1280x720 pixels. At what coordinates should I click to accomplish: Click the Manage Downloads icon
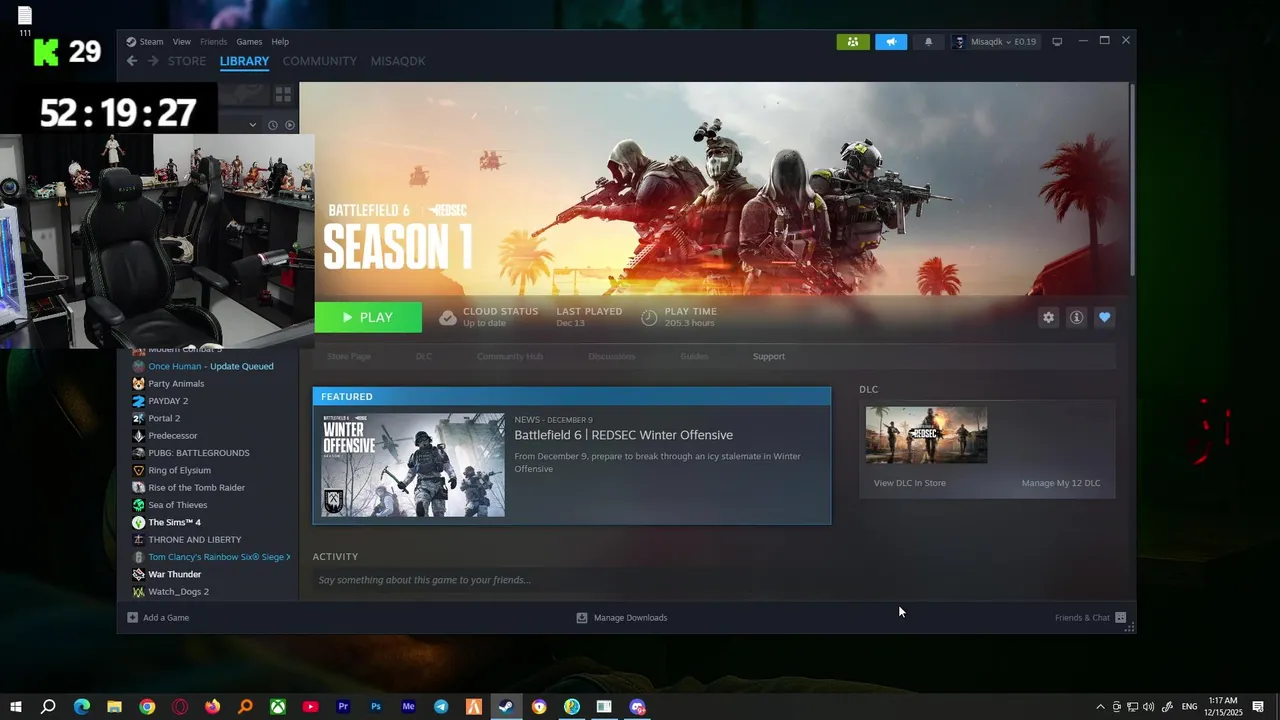click(x=582, y=618)
